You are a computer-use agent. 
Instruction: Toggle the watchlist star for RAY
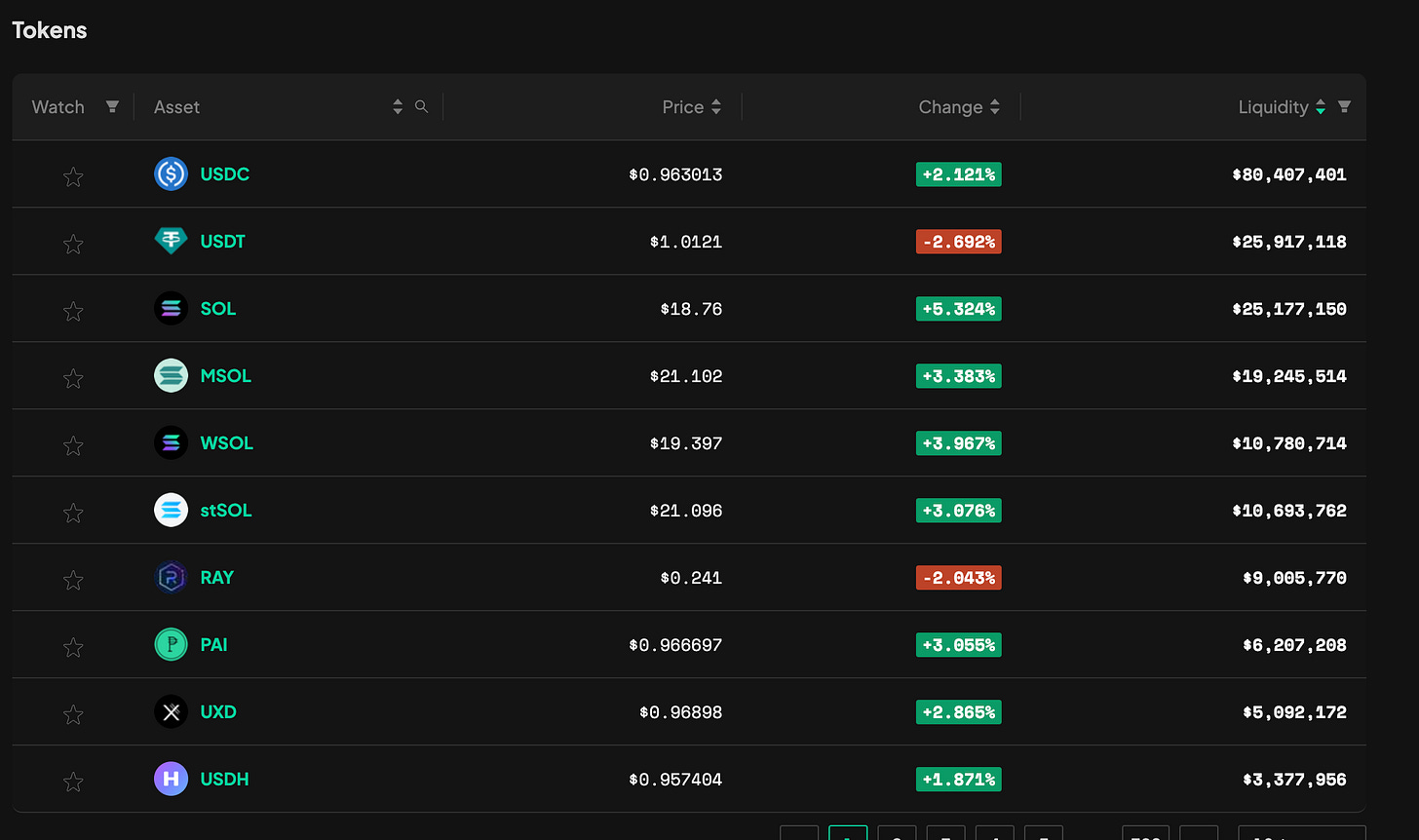73,580
